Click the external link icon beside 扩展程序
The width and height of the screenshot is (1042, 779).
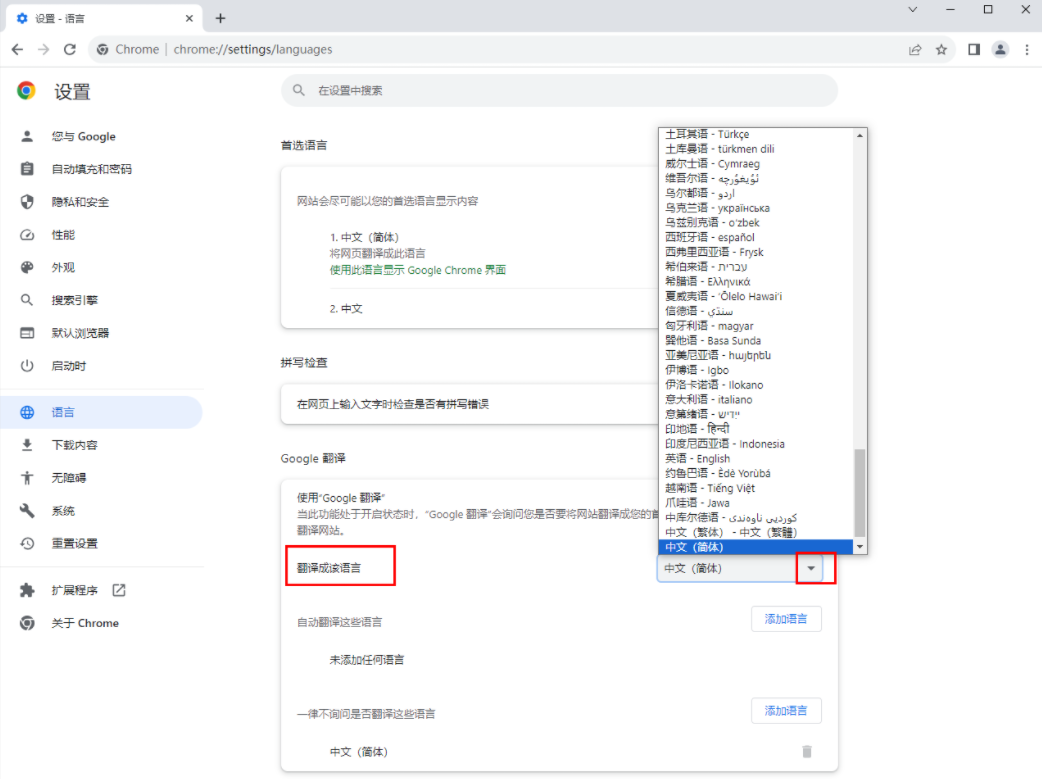119,590
